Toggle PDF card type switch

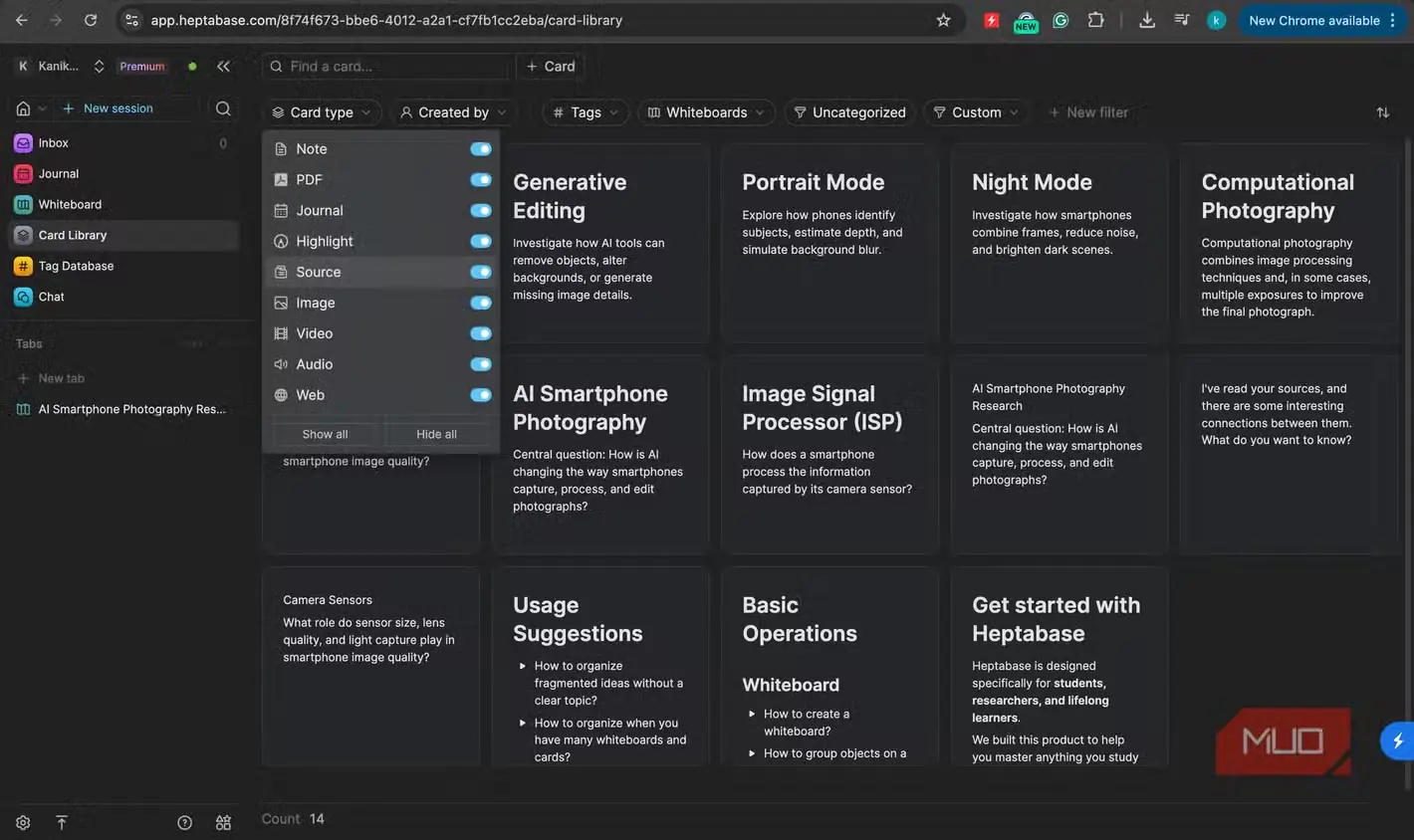(x=481, y=180)
